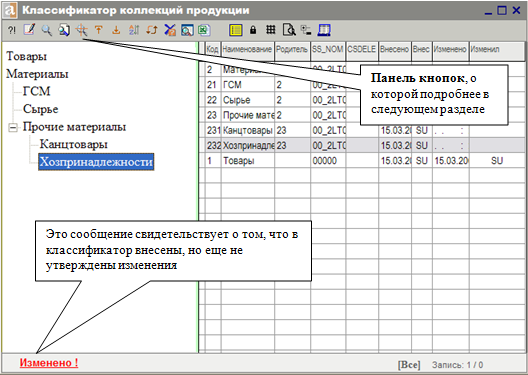Image resolution: width=528 pixels, height=375 pixels.
Task: Click the yellow list view icon
Action: [x=236, y=30]
